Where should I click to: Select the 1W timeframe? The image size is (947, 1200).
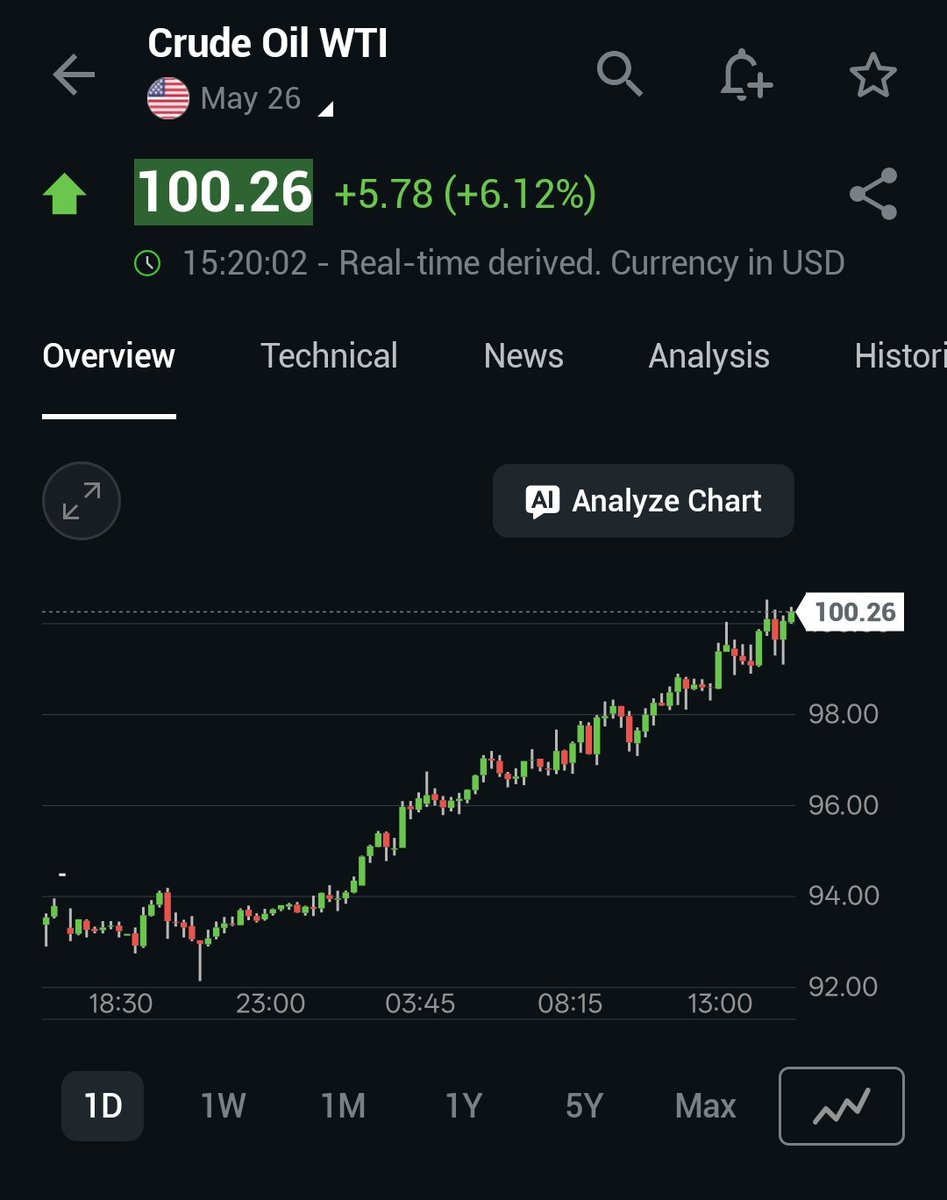click(x=223, y=1106)
